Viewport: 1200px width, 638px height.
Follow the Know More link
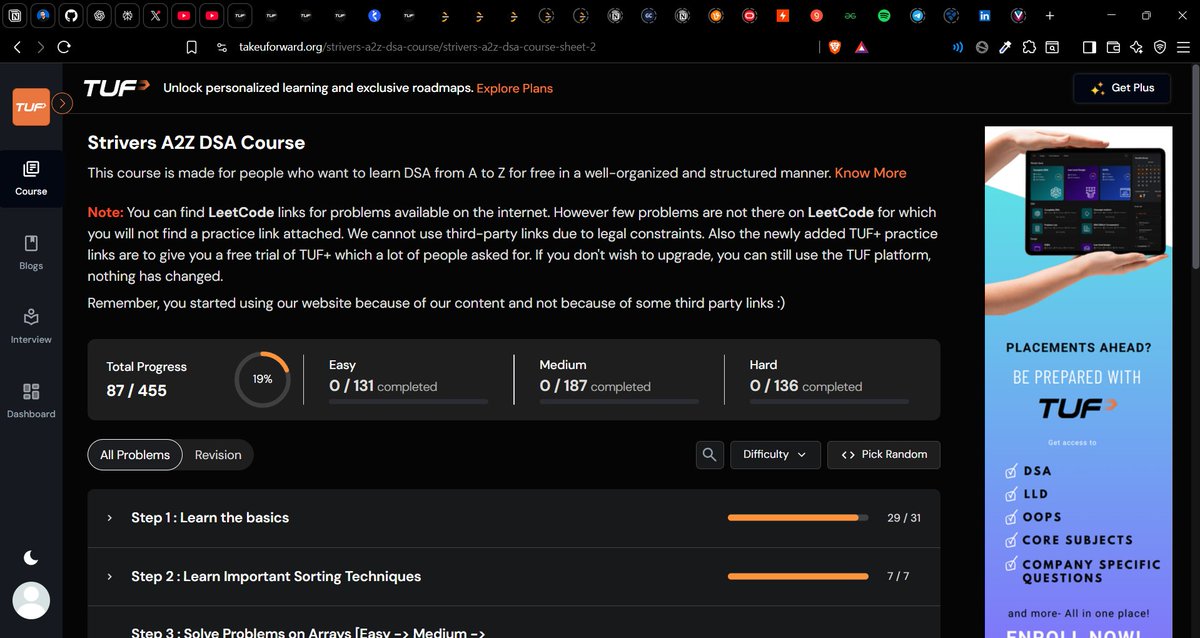point(870,173)
